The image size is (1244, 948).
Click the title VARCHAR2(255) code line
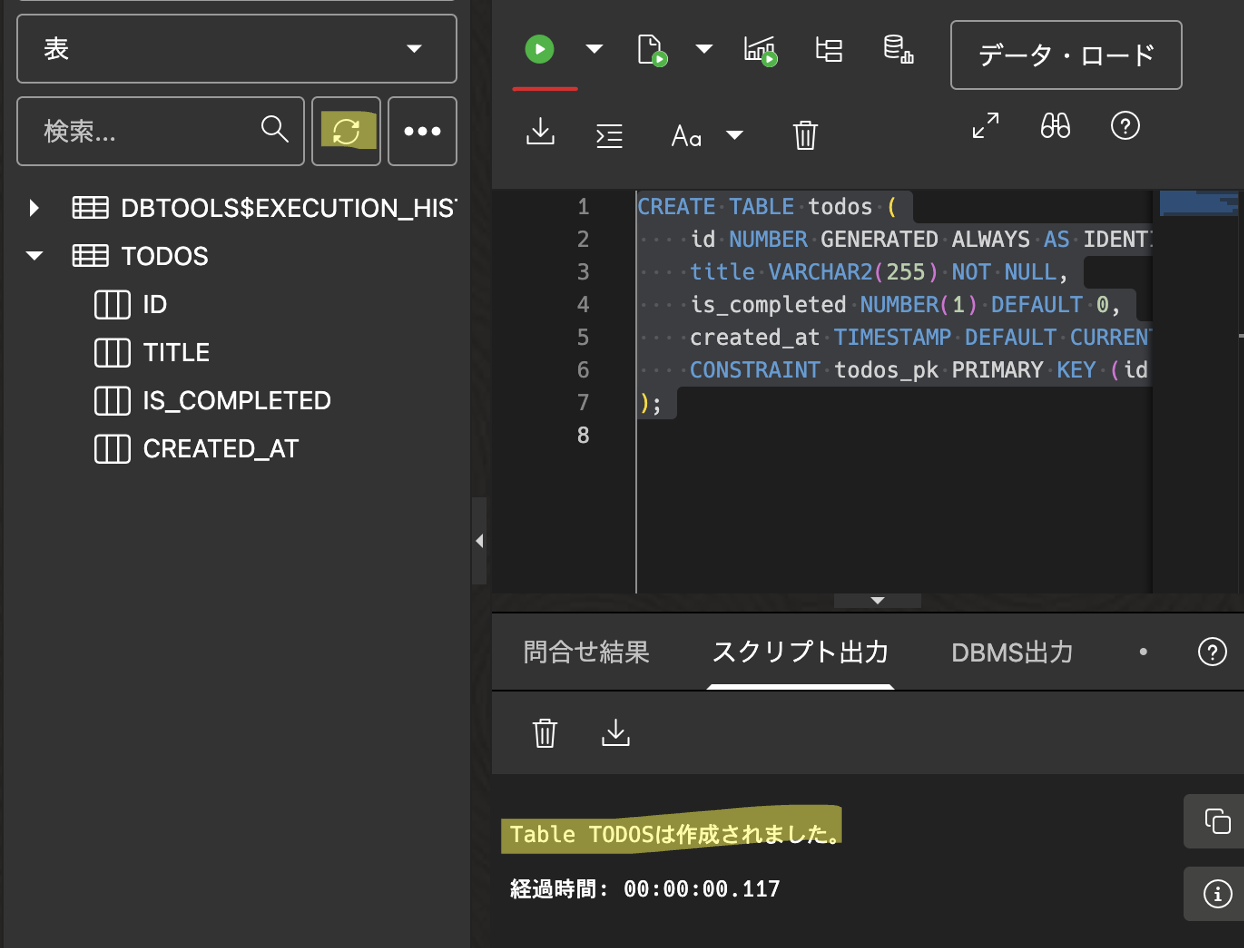tap(880, 272)
